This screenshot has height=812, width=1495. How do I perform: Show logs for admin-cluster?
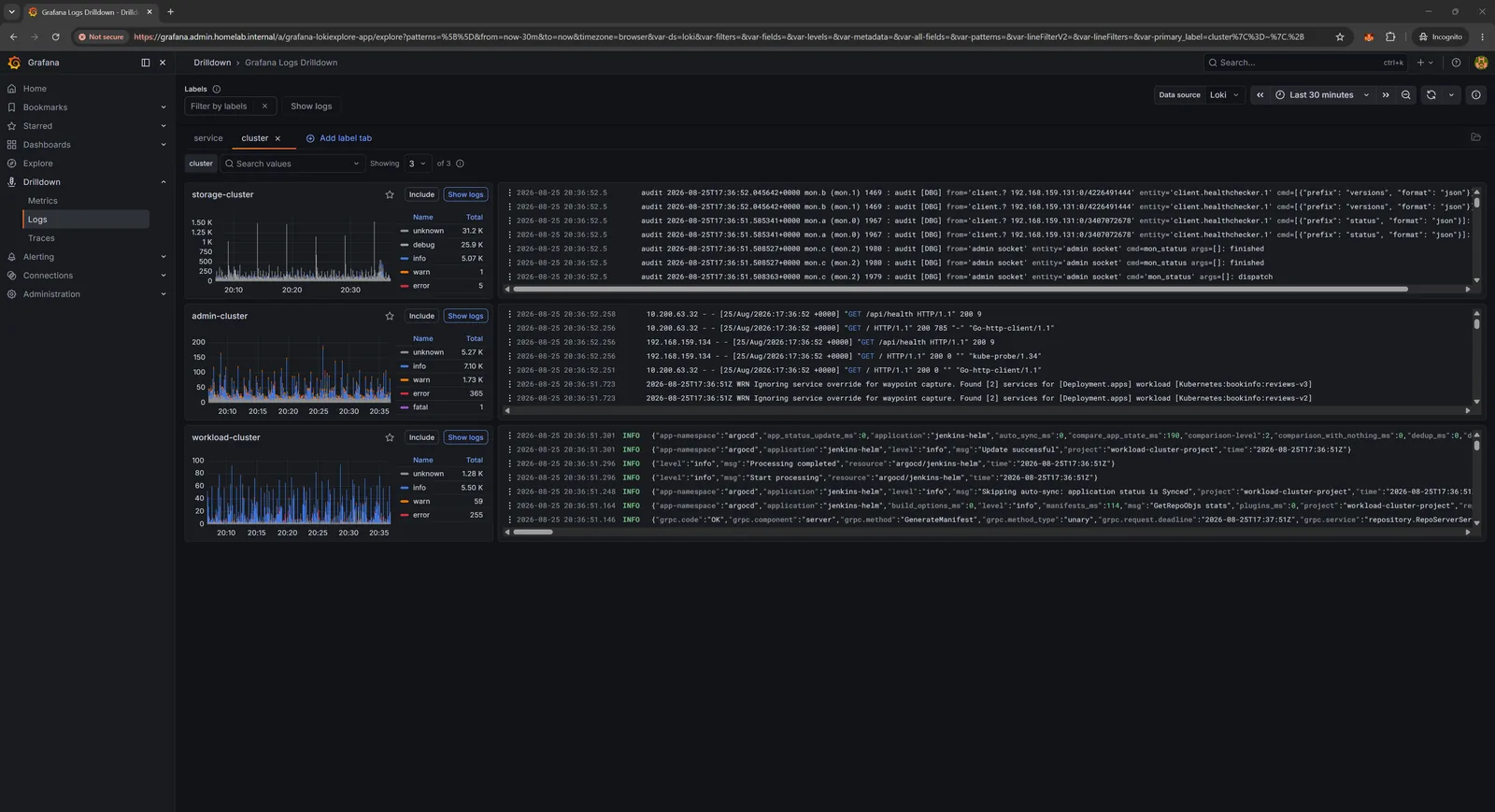click(x=465, y=316)
